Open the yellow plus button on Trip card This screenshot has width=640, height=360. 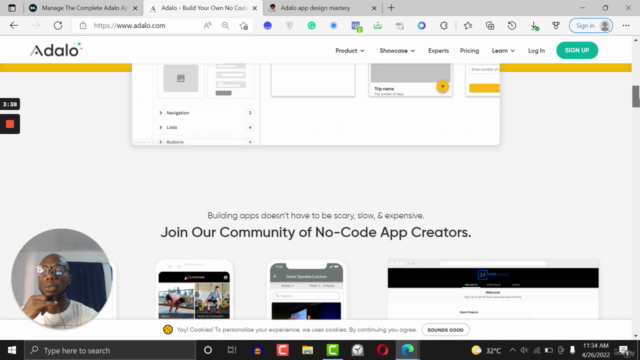click(x=442, y=86)
